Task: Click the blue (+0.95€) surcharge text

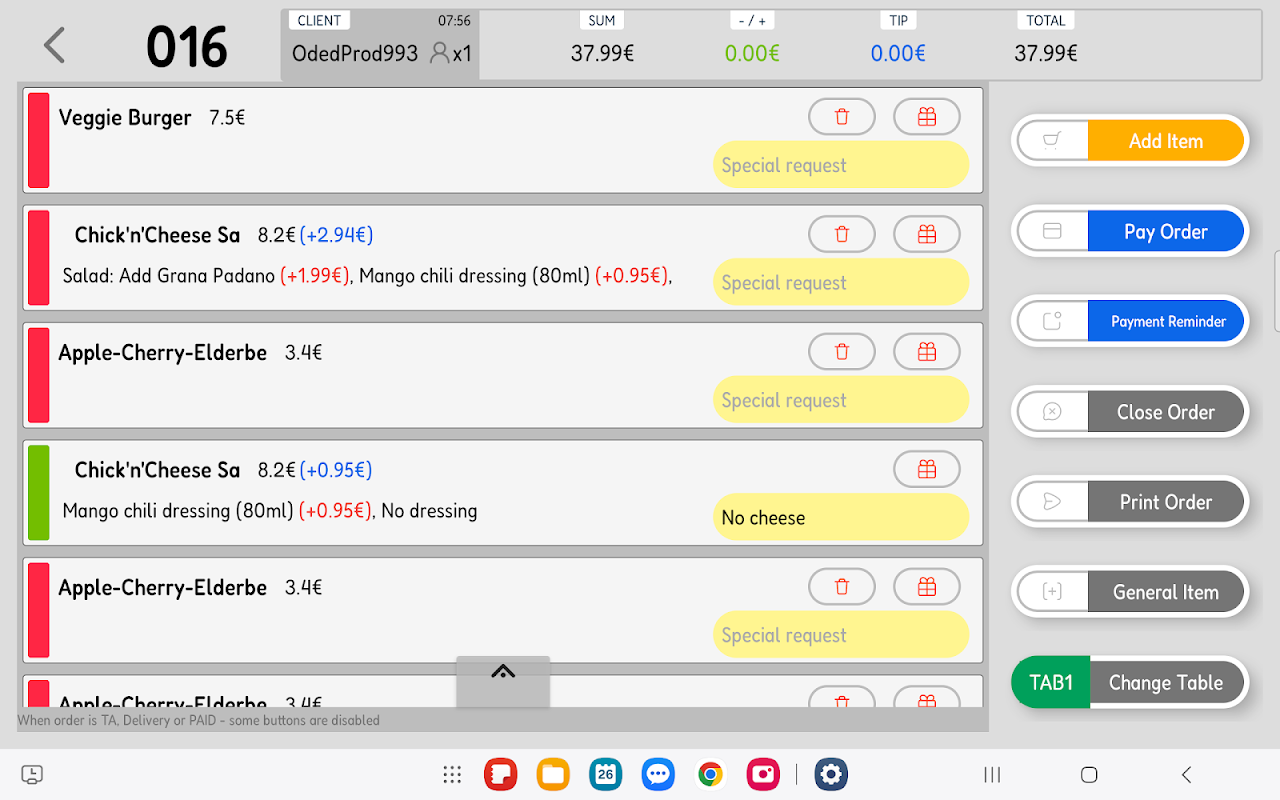Action: coord(336,470)
